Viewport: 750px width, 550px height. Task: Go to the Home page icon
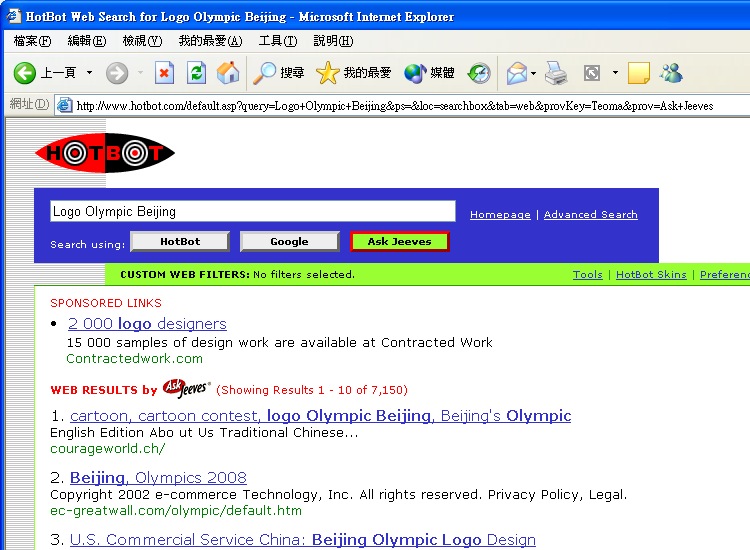[x=228, y=73]
